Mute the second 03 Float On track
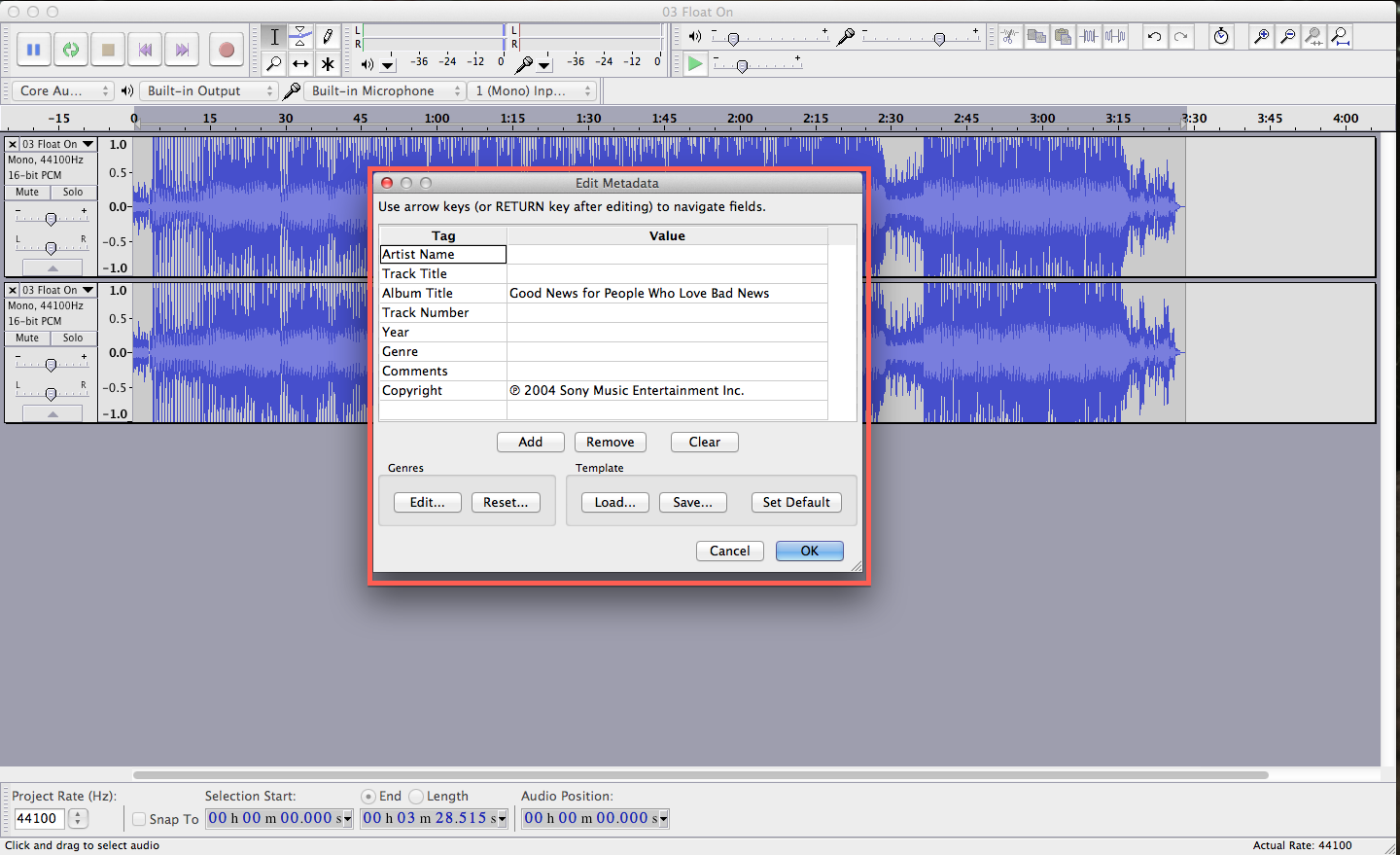 click(x=27, y=338)
